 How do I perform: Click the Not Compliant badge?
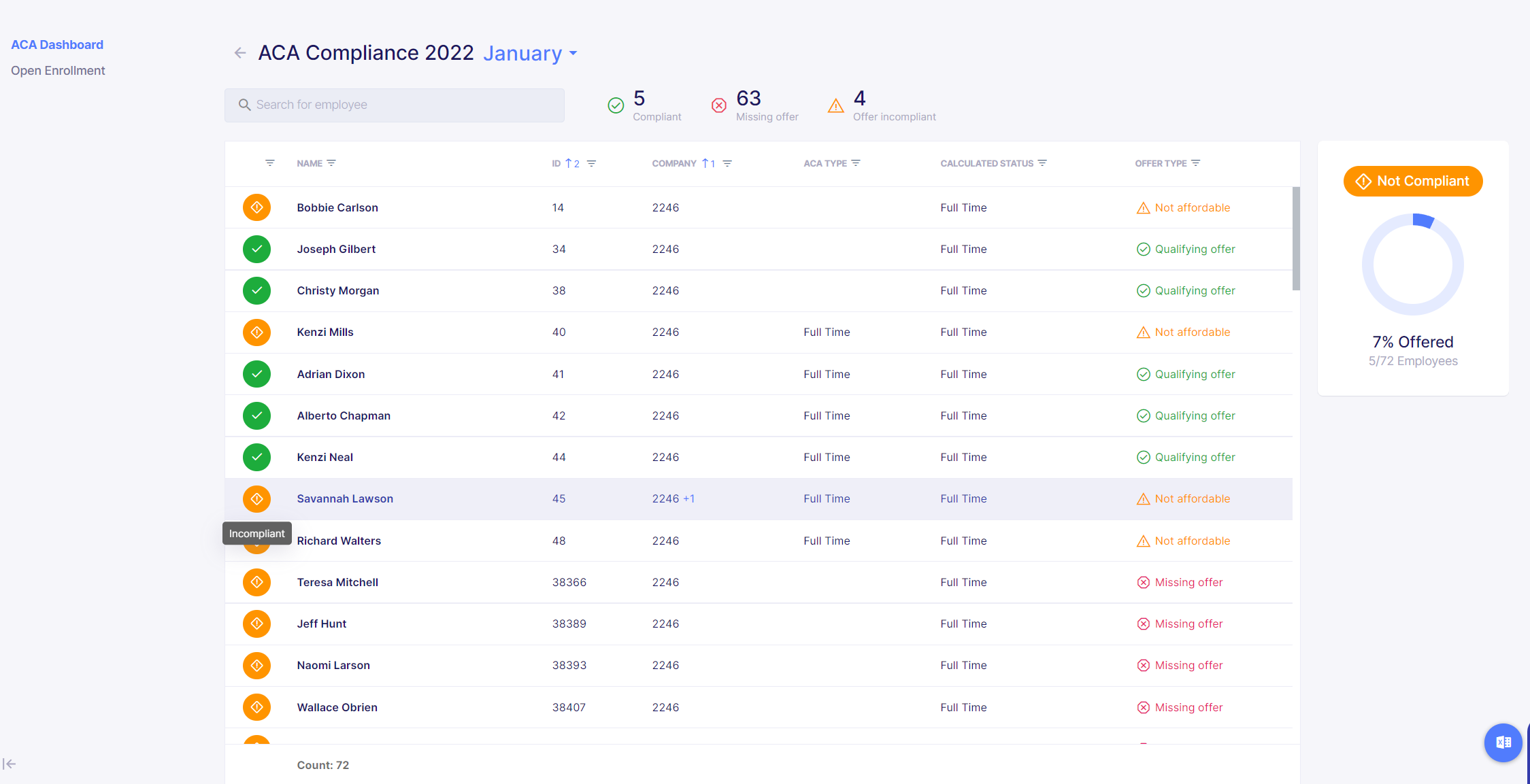[x=1413, y=181]
